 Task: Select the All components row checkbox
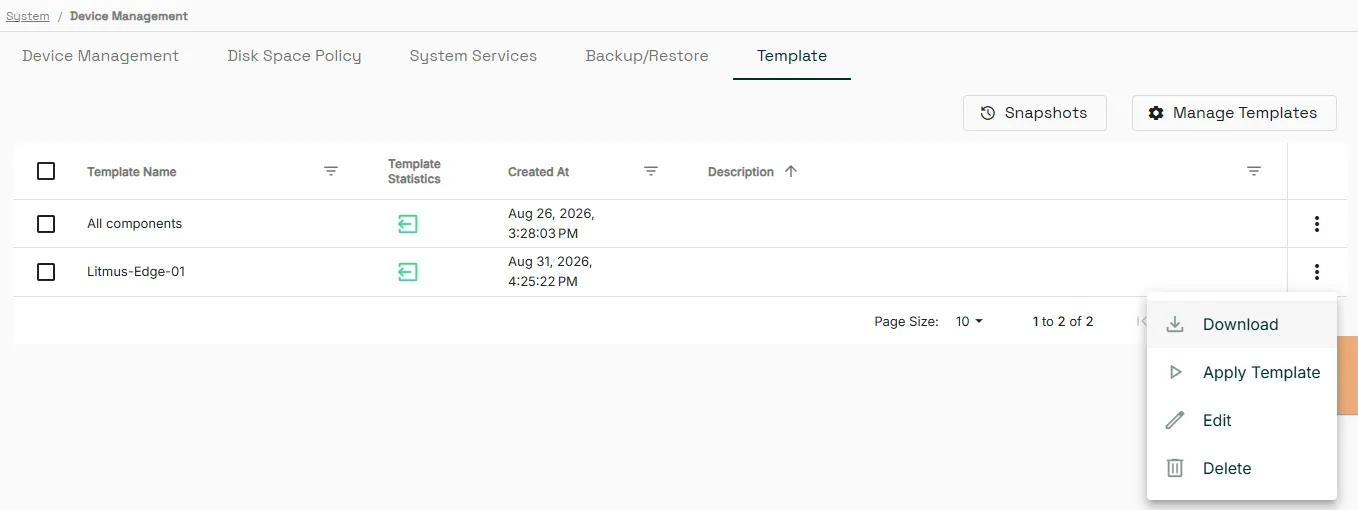[46, 224]
